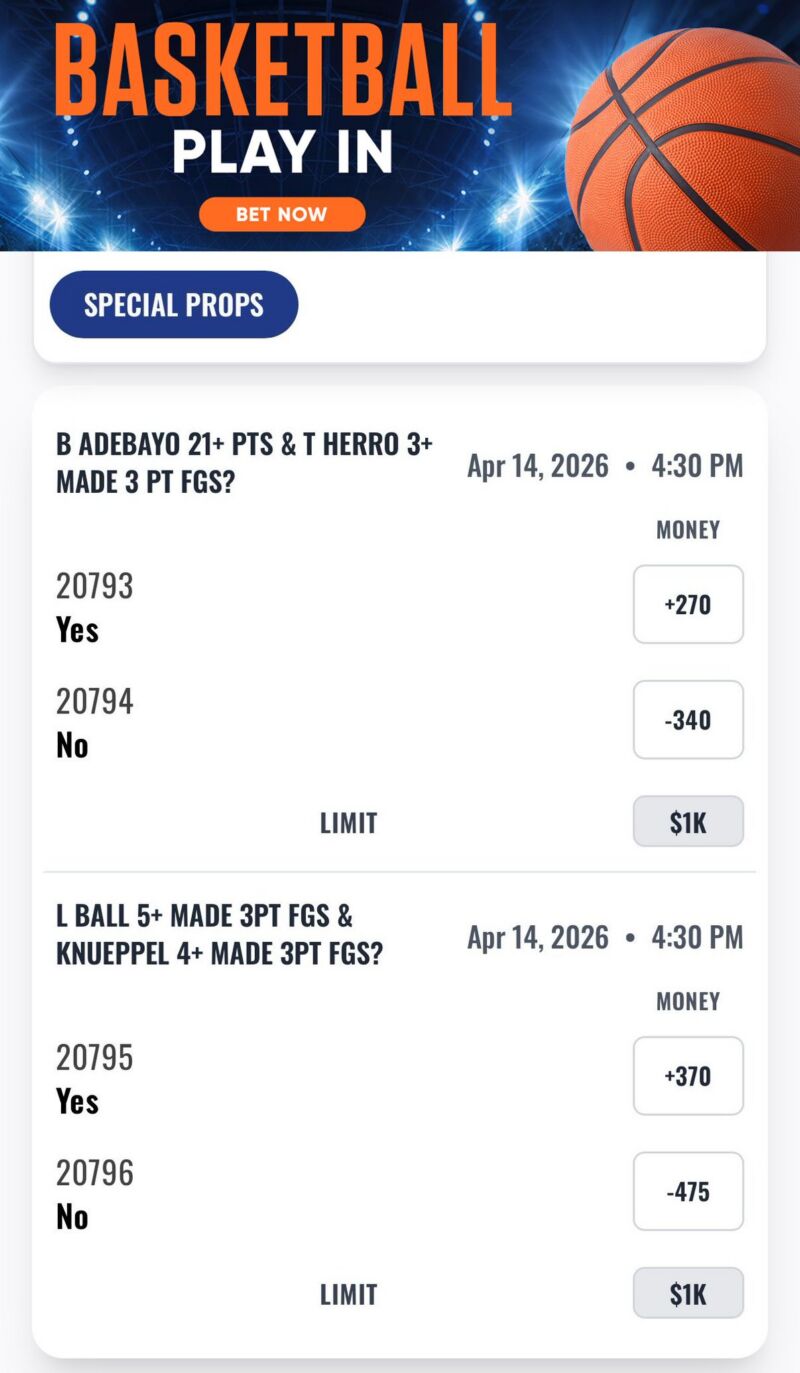Image resolution: width=800 pixels, height=1373 pixels.
Task: Click the MONEY column header on the first prop
Action: click(687, 530)
